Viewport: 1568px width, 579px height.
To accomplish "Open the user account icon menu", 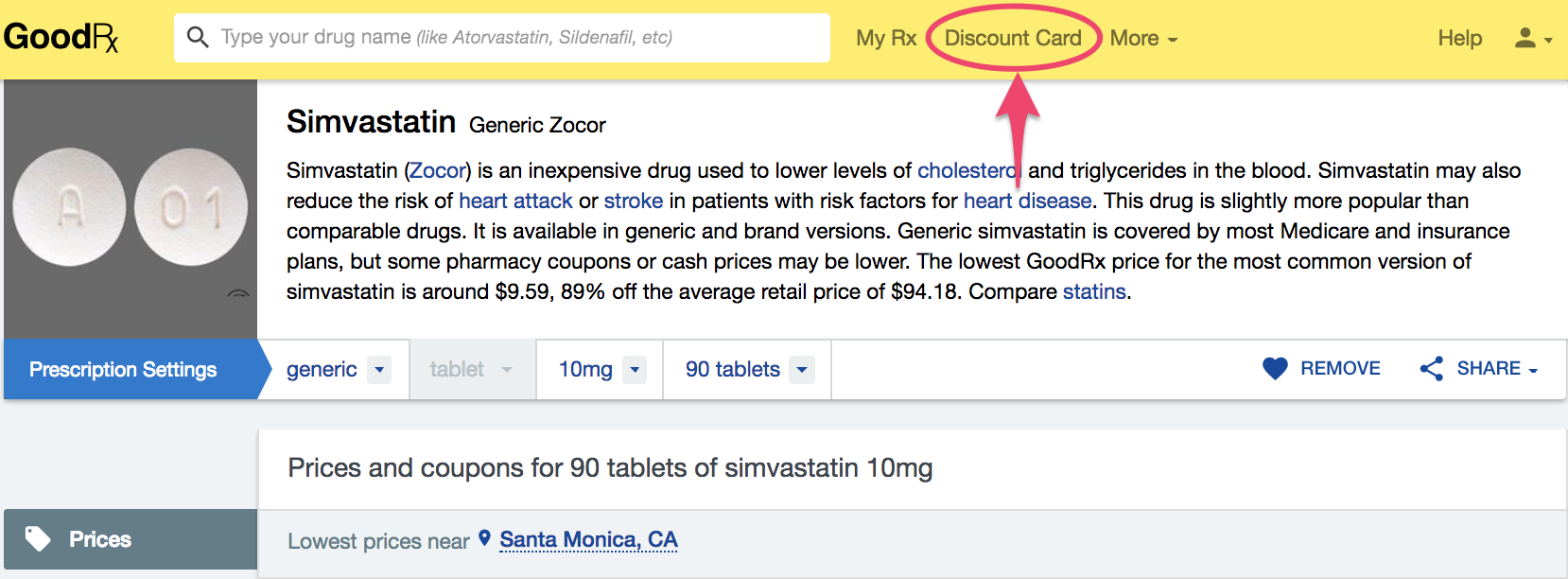I will coord(1533,38).
